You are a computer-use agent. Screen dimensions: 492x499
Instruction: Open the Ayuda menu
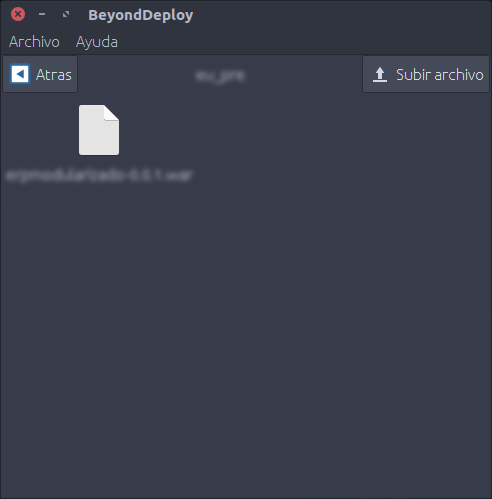click(97, 42)
